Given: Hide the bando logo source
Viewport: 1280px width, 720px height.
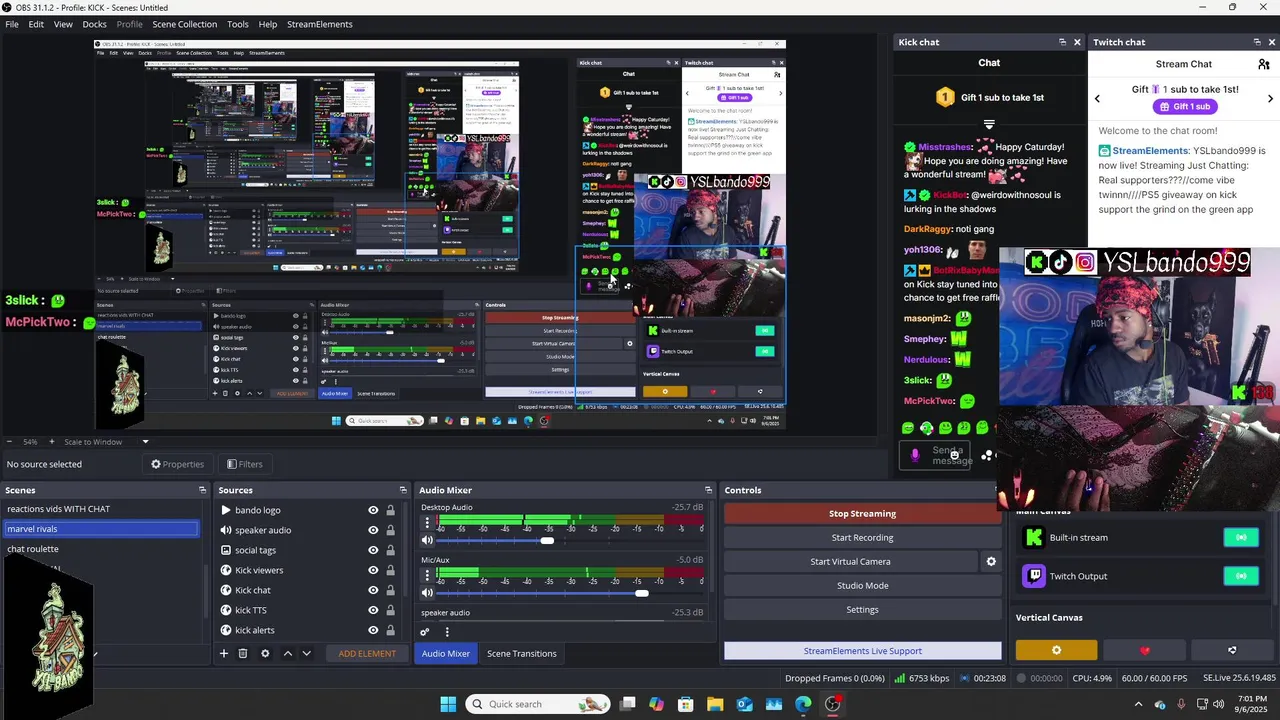Looking at the screenshot, I should tap(373, 510).
